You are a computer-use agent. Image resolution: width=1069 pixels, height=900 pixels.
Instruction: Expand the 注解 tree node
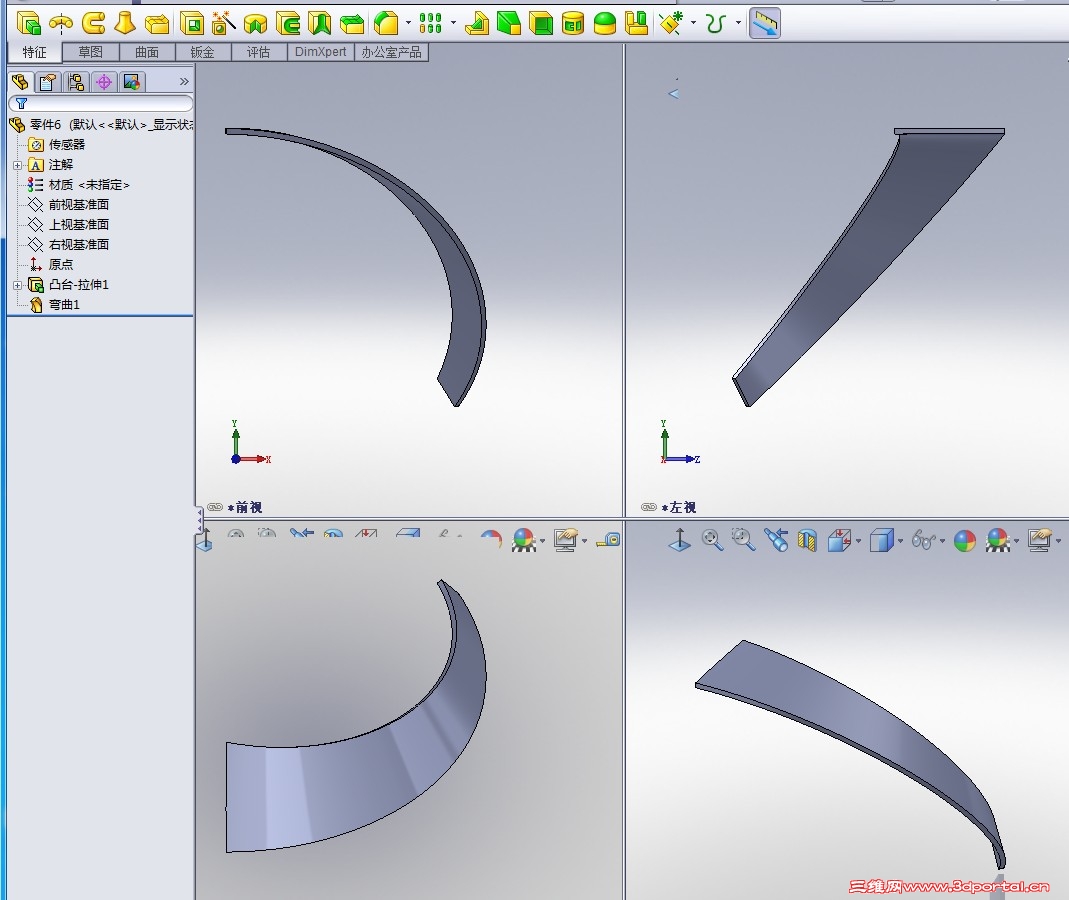pos(18,165)
